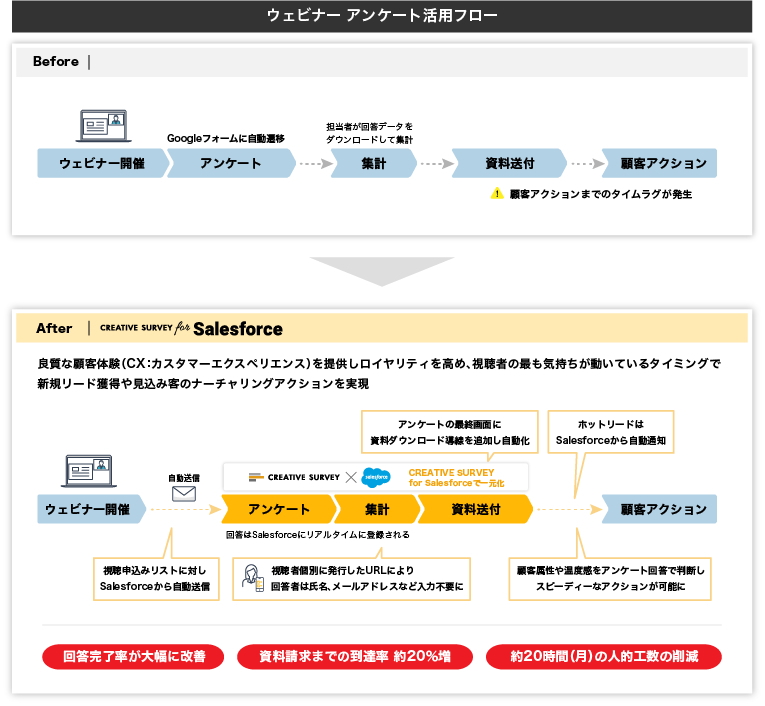
Task: Select the orange アンケート step
Action: [279, 509]
